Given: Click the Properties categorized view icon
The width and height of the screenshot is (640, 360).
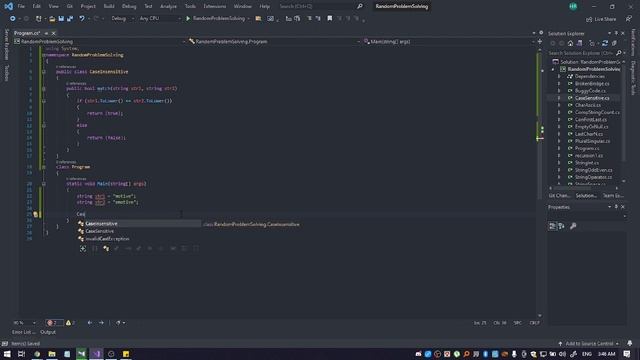Looking at the screenshot, I should pos(552,226).
